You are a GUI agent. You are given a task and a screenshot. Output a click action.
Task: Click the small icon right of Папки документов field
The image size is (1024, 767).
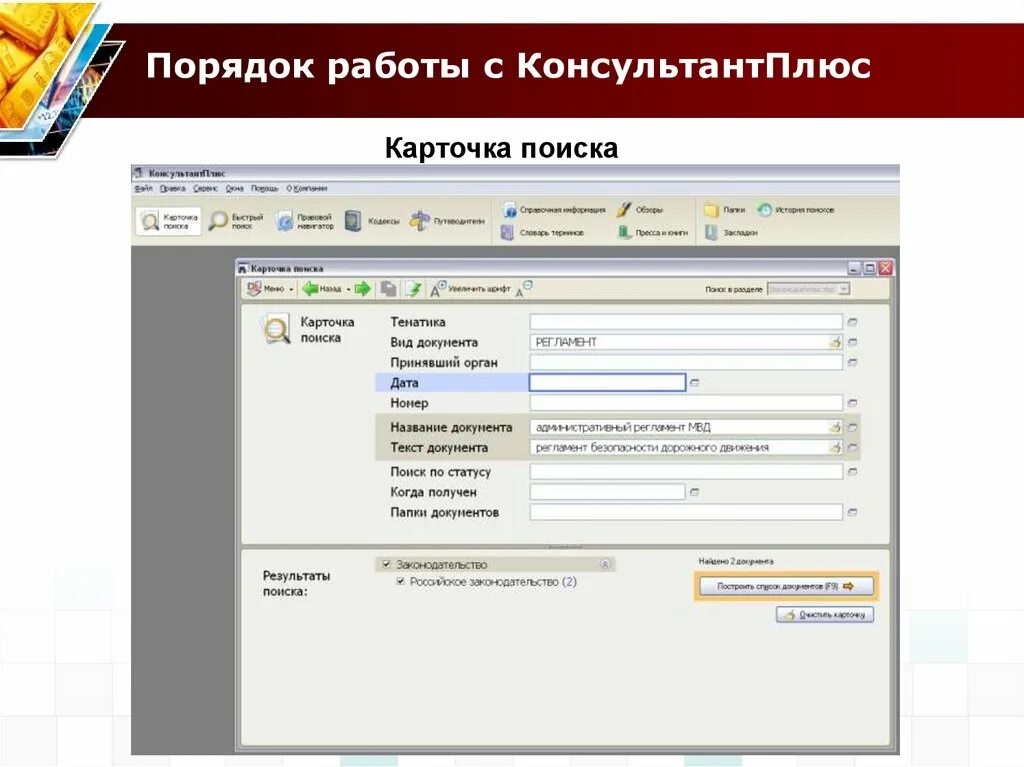tap(852, 512)
